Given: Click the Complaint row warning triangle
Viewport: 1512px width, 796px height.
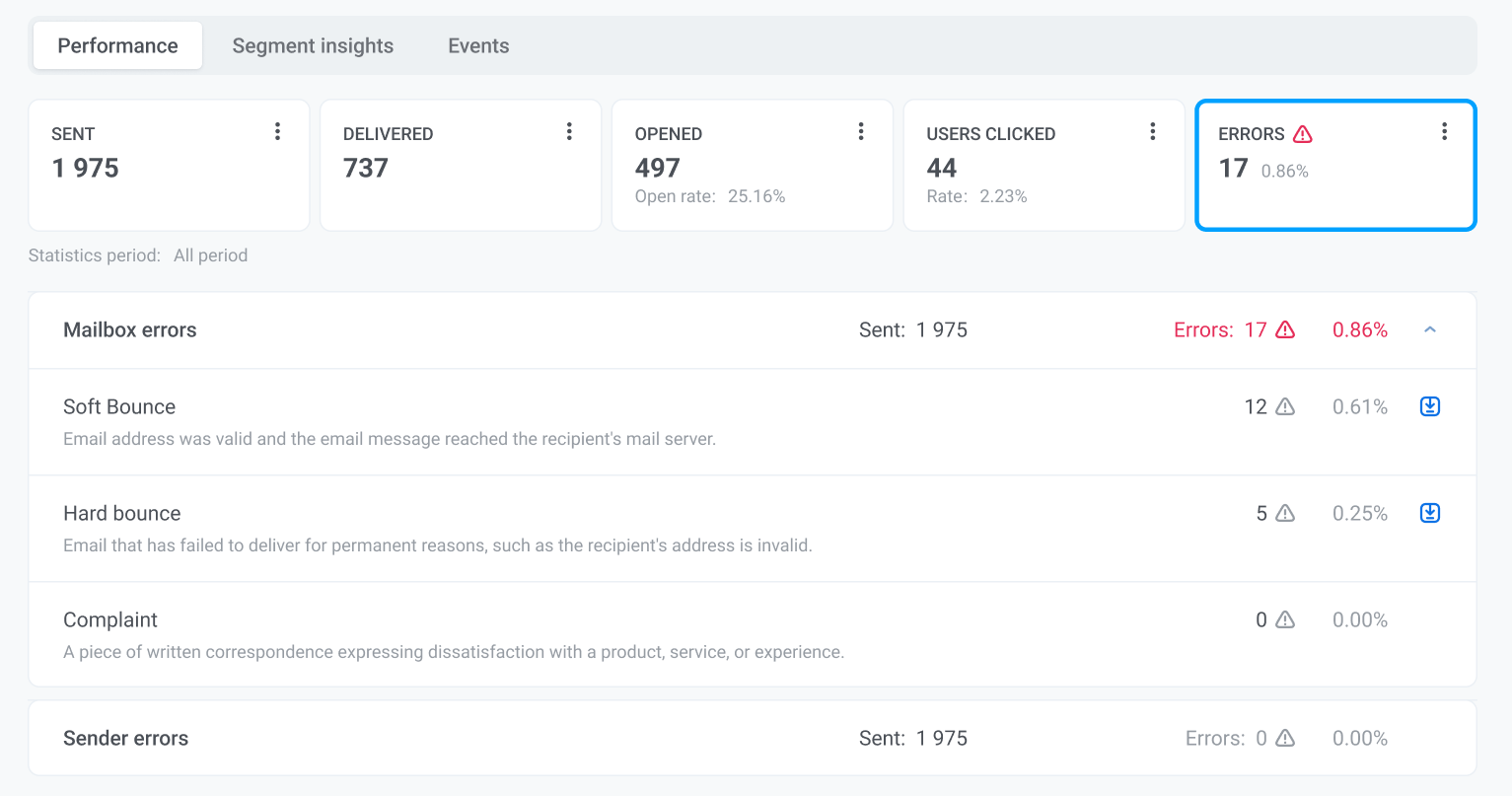Looking at the screenshot, I should pos(1285,620).
